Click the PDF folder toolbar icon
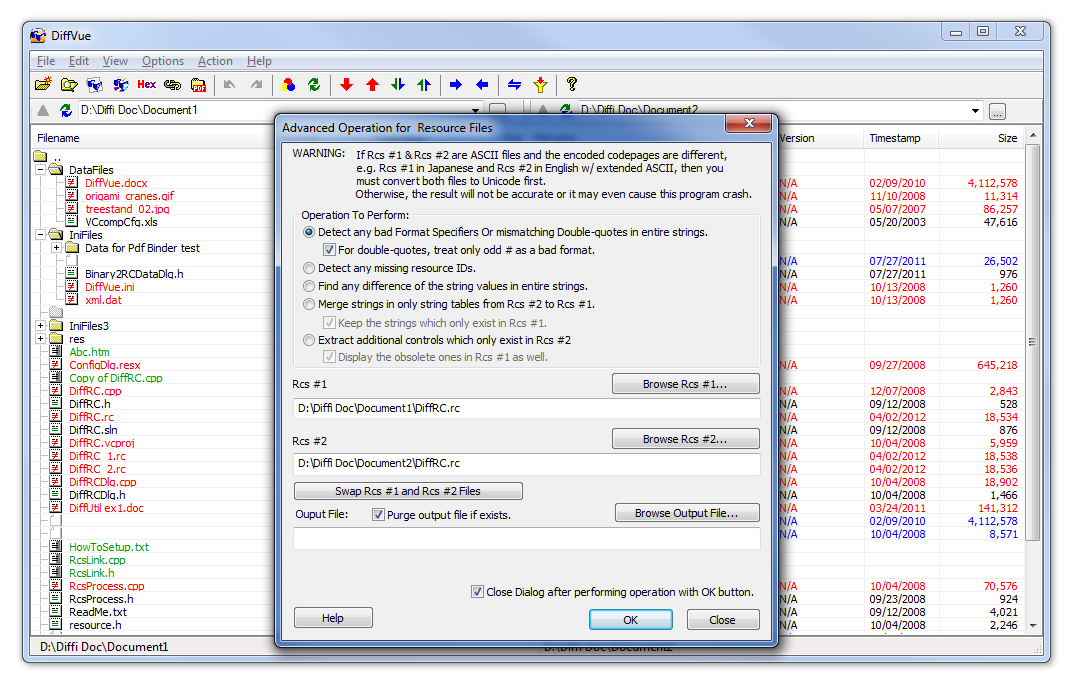This screenshot has height=683, width=1075. [x=199, y=84]
